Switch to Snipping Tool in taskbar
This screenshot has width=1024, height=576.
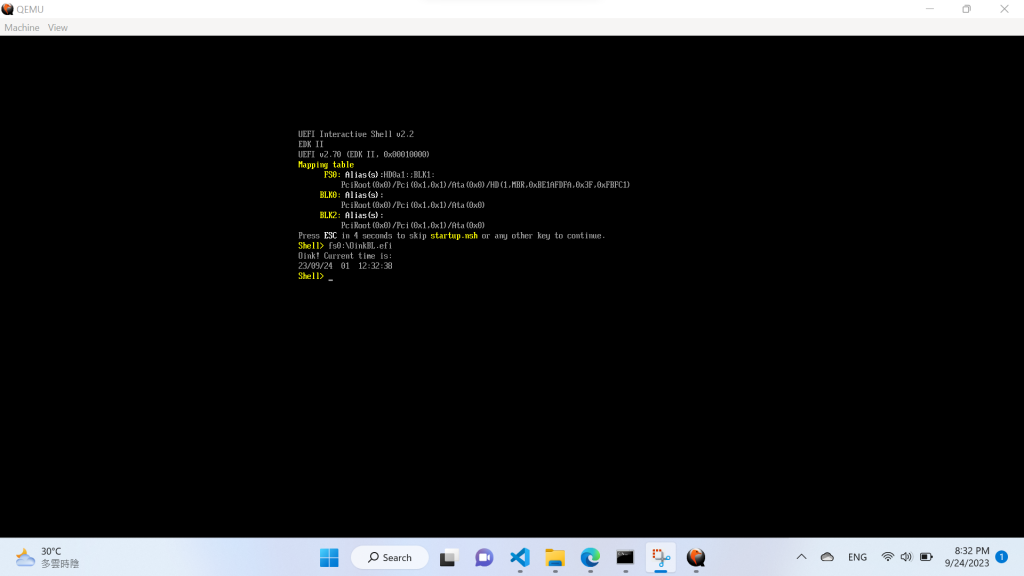point(661,558)
